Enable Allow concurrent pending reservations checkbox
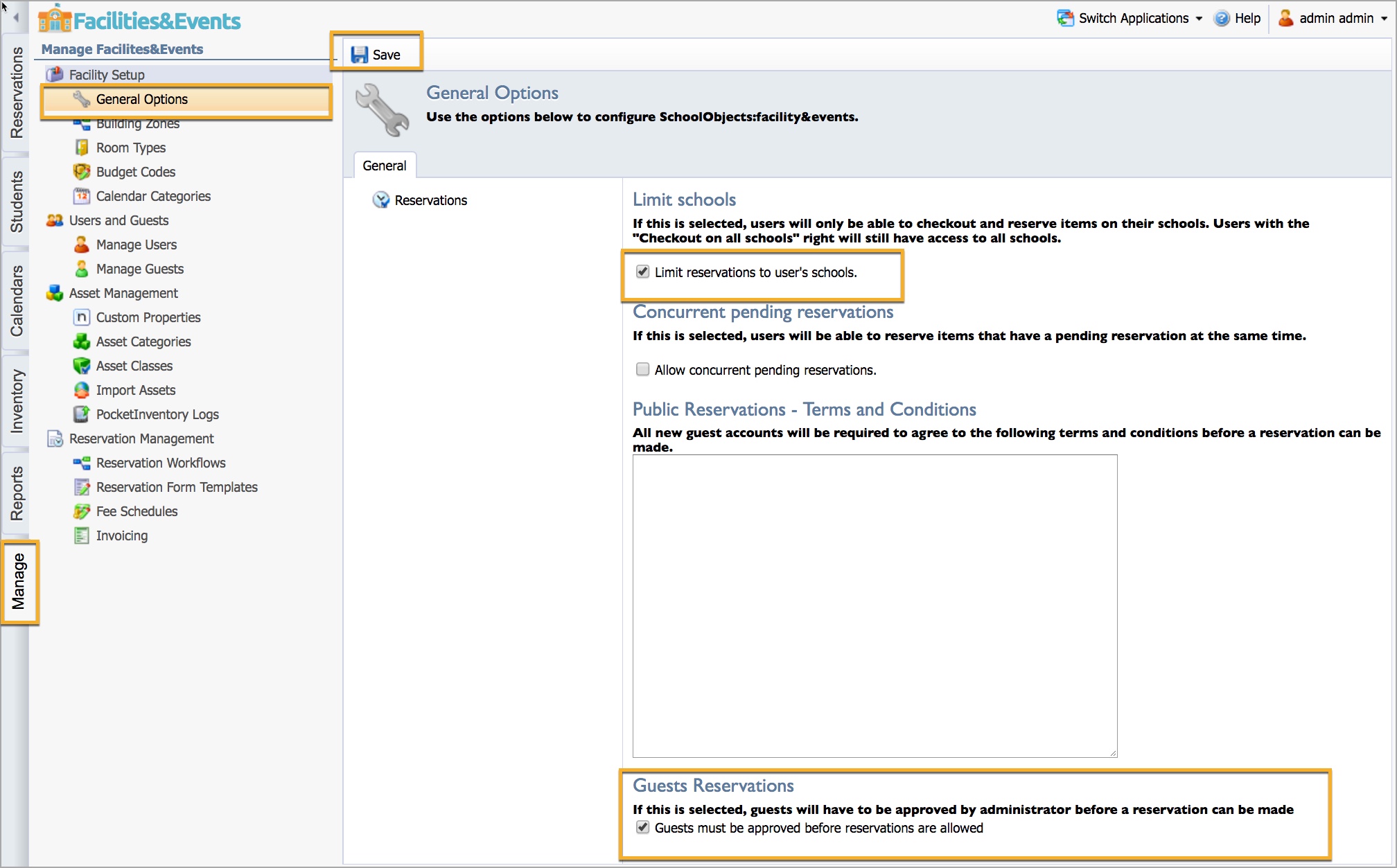 point(642,369)
